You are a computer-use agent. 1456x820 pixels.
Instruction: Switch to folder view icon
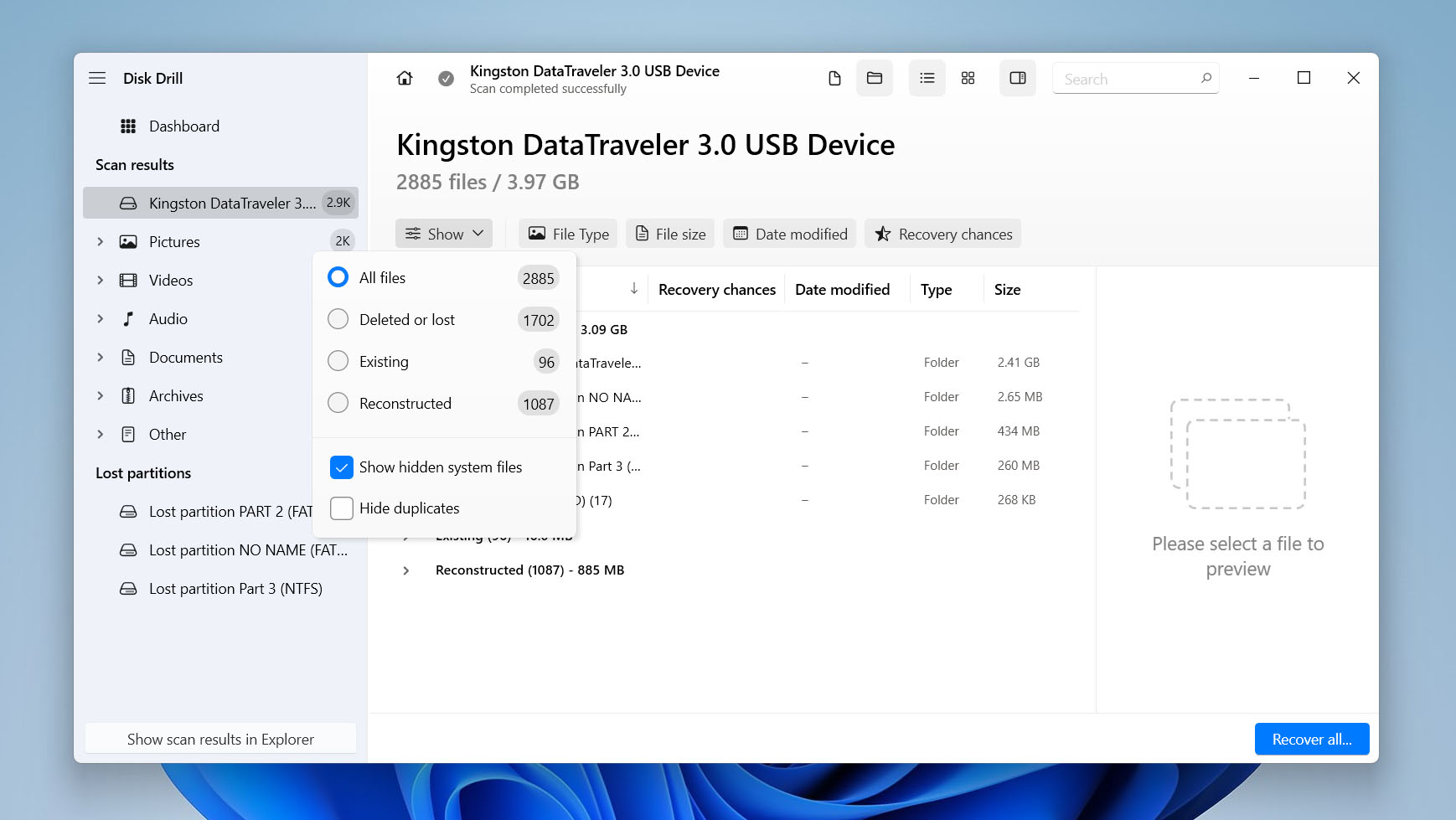click(875, 78)
